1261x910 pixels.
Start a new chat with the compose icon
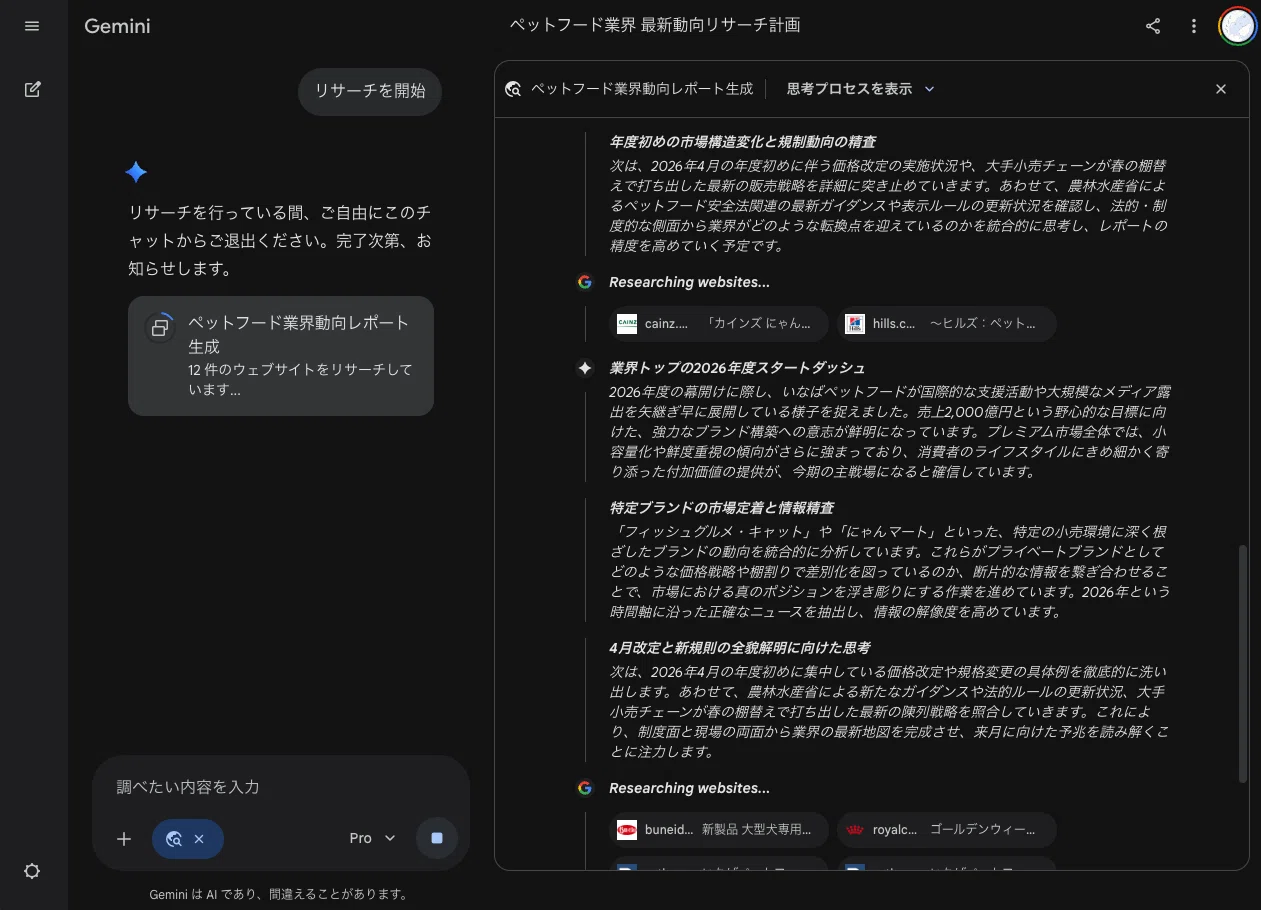pyautogui.click(x=32, y=89)
